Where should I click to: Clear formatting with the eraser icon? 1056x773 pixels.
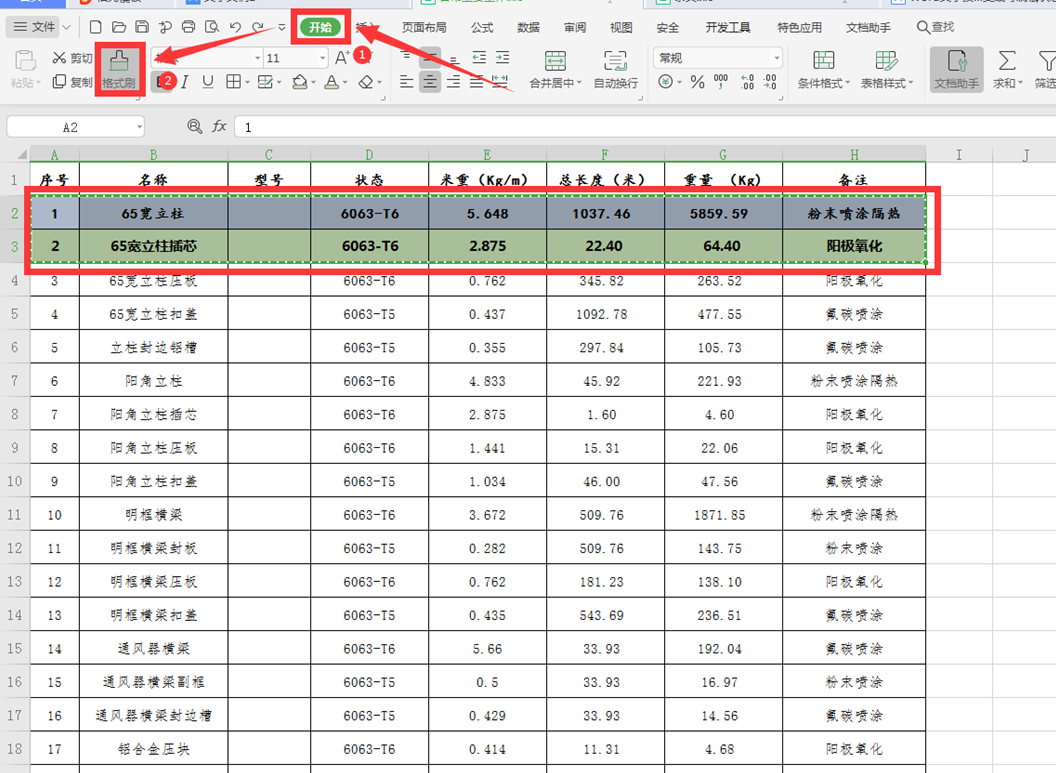click(x=366, y=82)
